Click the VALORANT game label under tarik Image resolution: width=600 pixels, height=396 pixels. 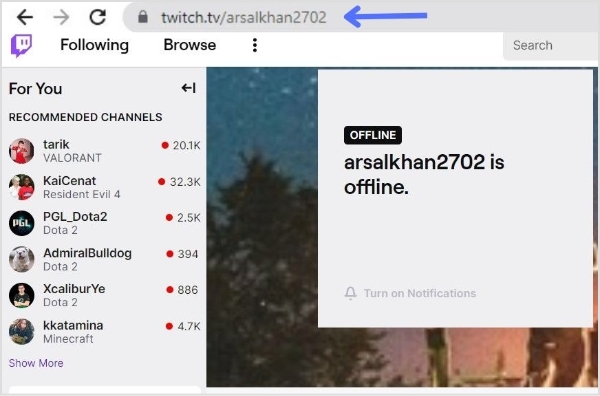[72, 158]
